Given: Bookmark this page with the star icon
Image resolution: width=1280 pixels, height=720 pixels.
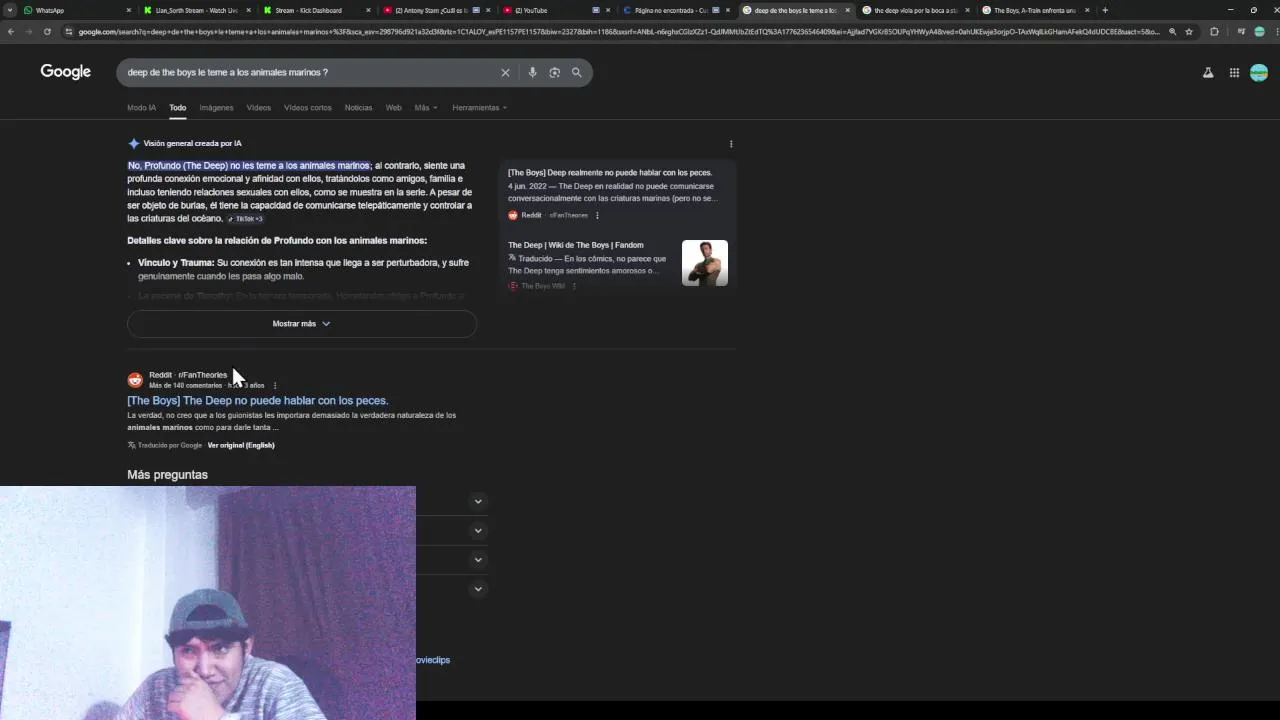Looking at the screenshot, I should pyautogui.click(x=1189, y=31).
